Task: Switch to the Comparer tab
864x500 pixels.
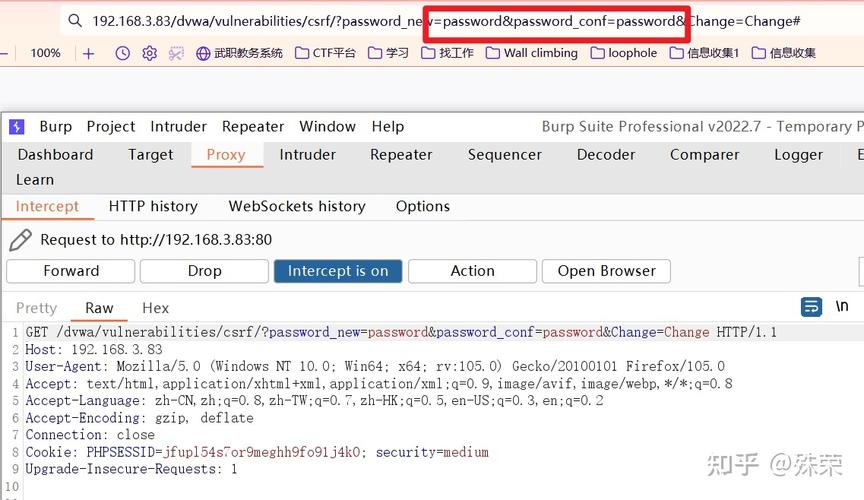Action: 705,155
